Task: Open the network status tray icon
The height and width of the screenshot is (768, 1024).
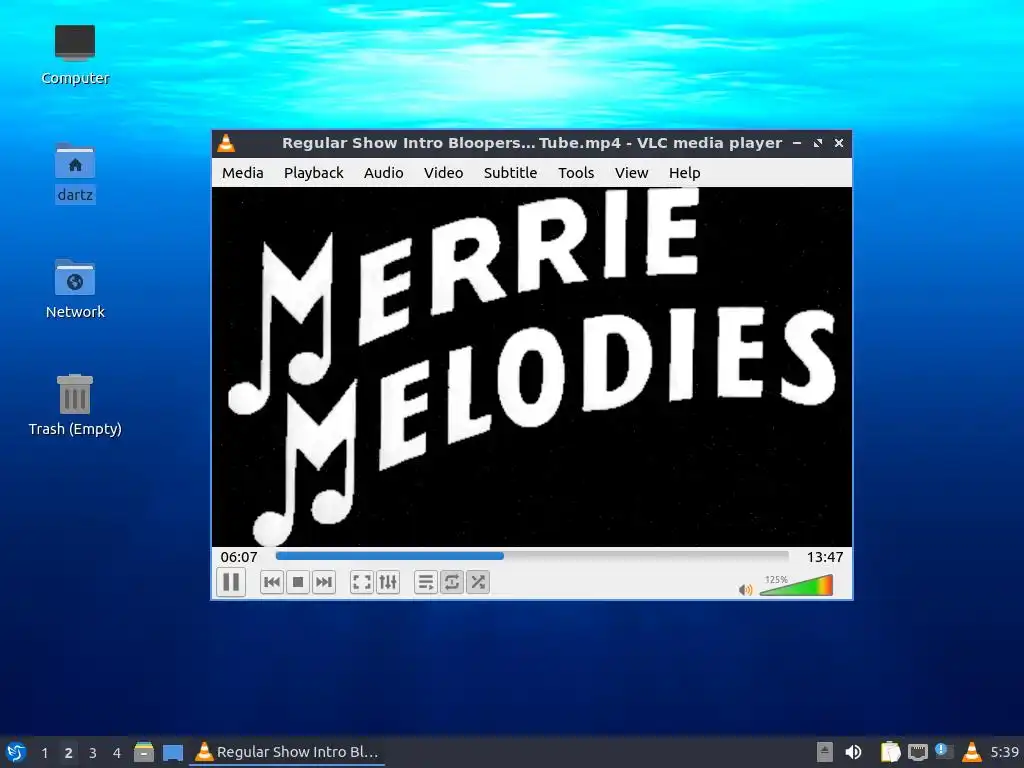Action: tap(918, 752)
